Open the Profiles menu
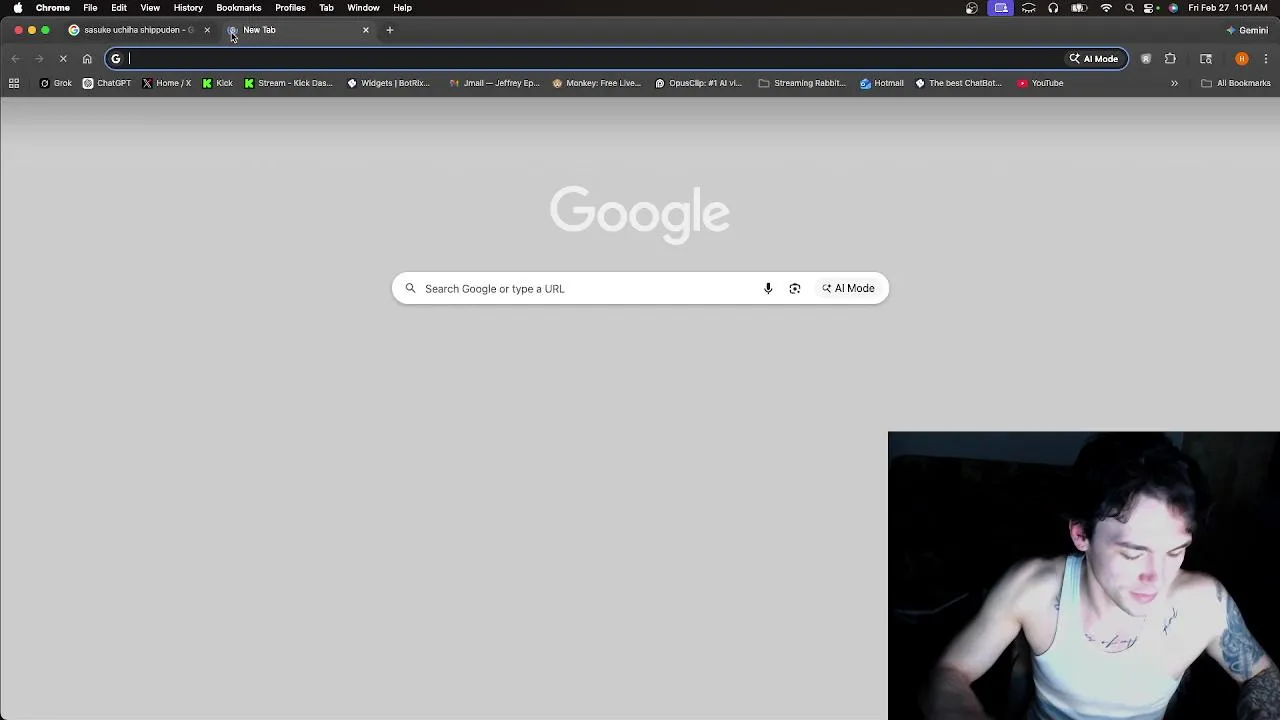The height and width of the screenshot is (720, 1280). click(x=290, y=8)
